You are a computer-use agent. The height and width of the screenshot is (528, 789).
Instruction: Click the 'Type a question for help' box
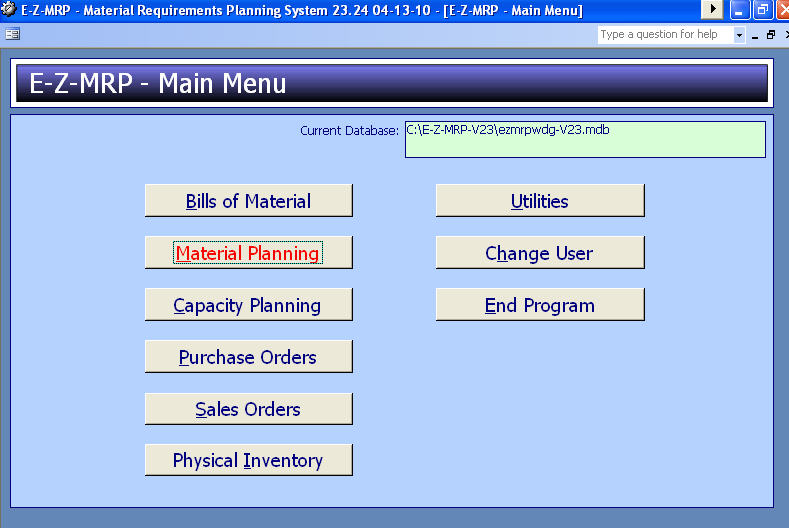(x=665, y=34)
